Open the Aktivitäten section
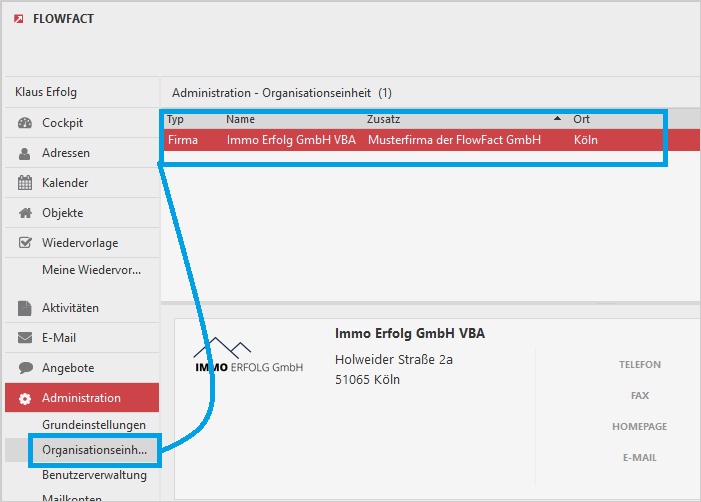Image resolution: width=701 pixels, height=502 pixels. [82, 308]
